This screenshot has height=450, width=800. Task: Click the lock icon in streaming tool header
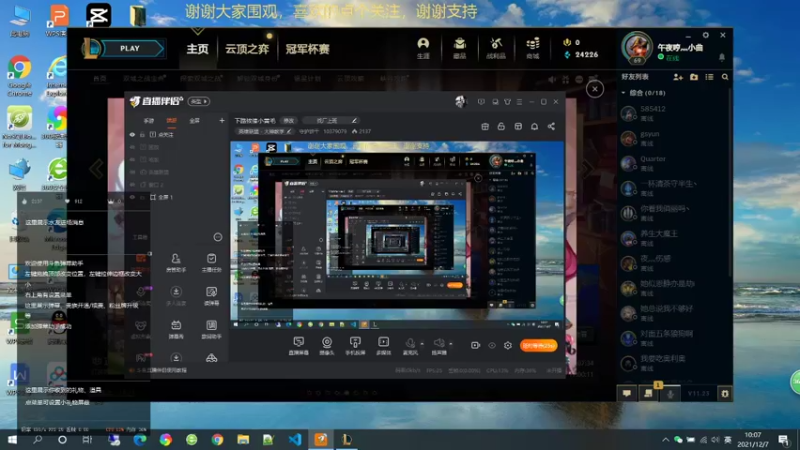[501, 126]
